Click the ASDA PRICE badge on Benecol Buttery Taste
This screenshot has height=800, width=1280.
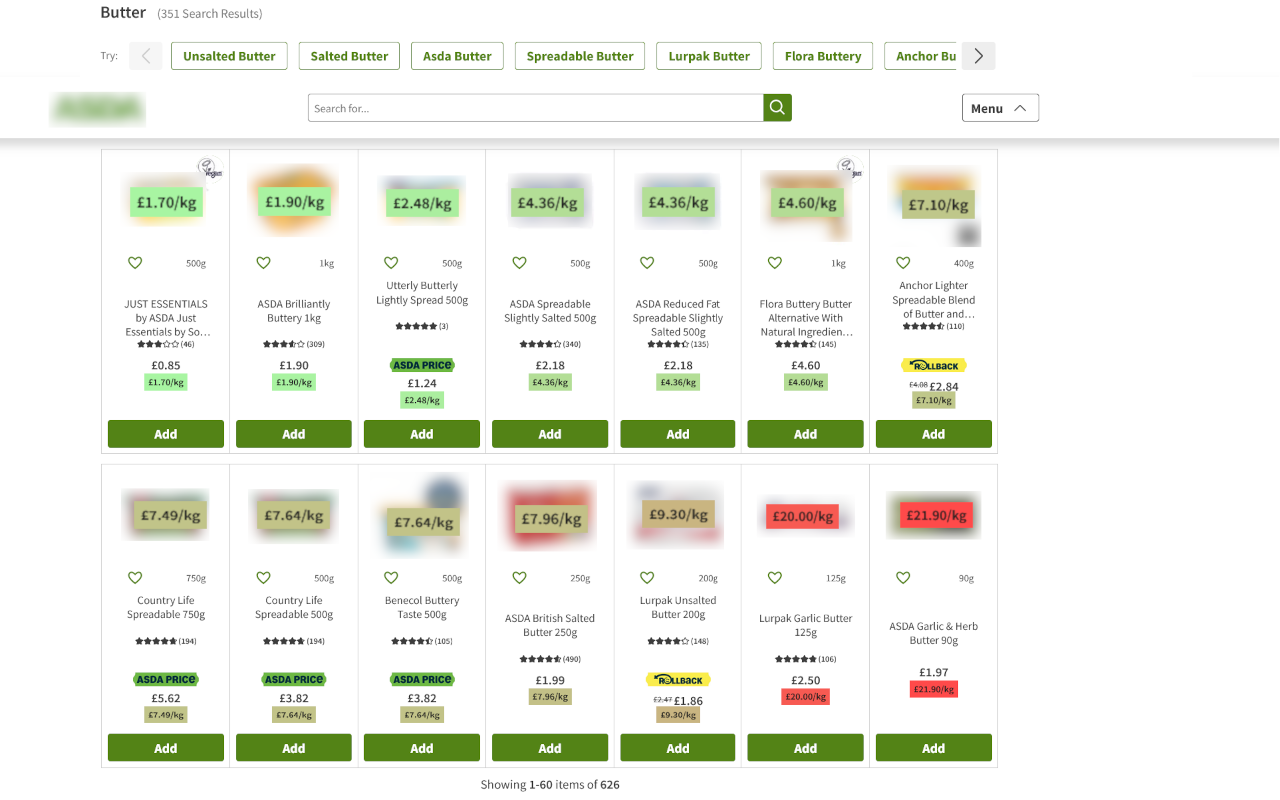coord(421,679)
